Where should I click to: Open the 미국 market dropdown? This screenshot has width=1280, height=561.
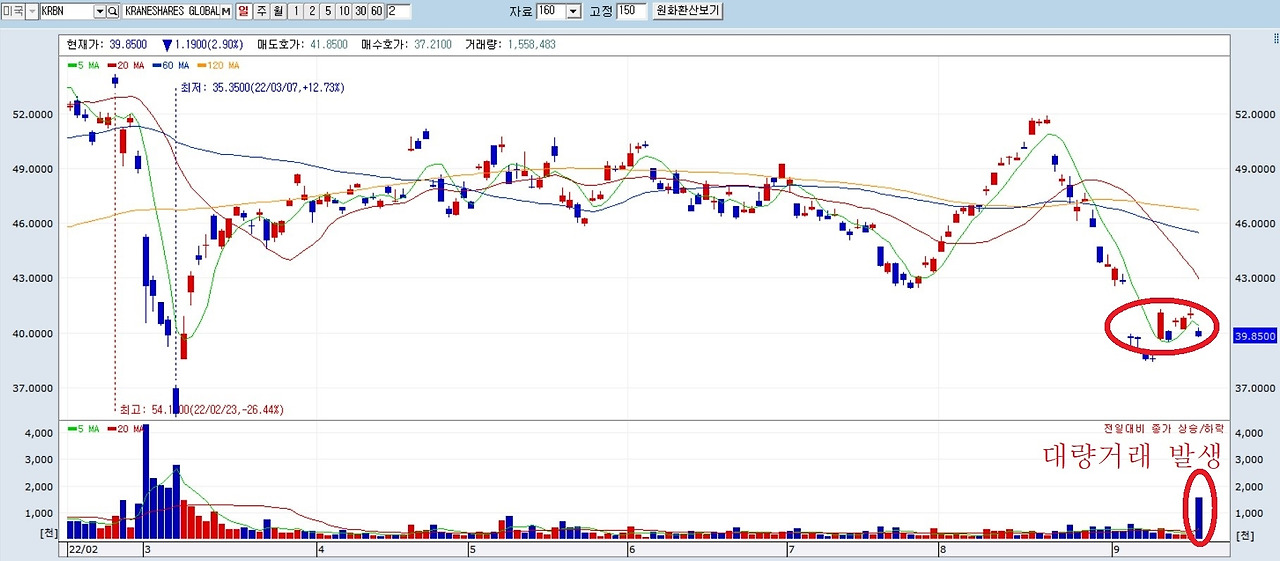(x=32, y=11)
